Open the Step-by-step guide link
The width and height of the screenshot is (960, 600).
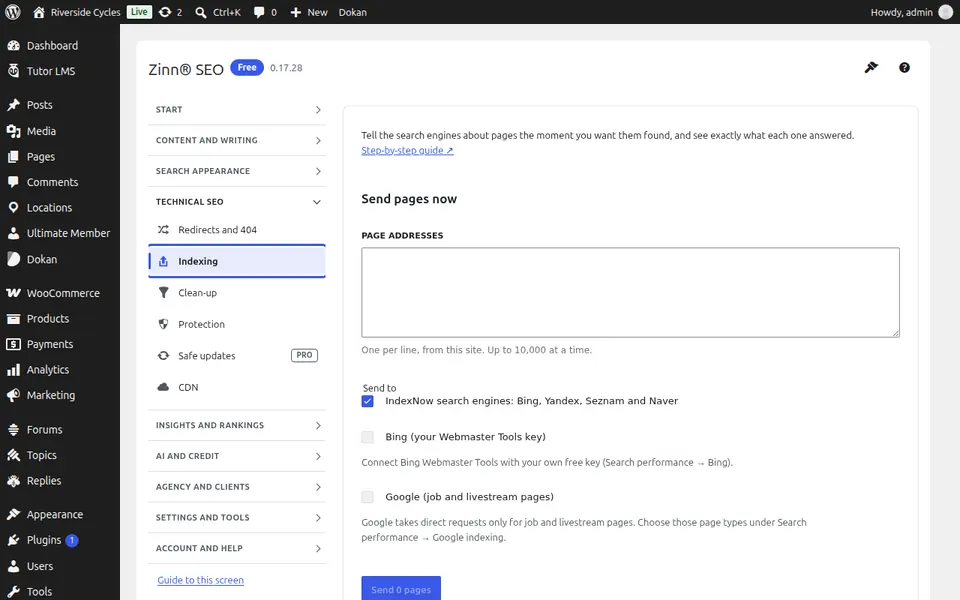point(407,151)
